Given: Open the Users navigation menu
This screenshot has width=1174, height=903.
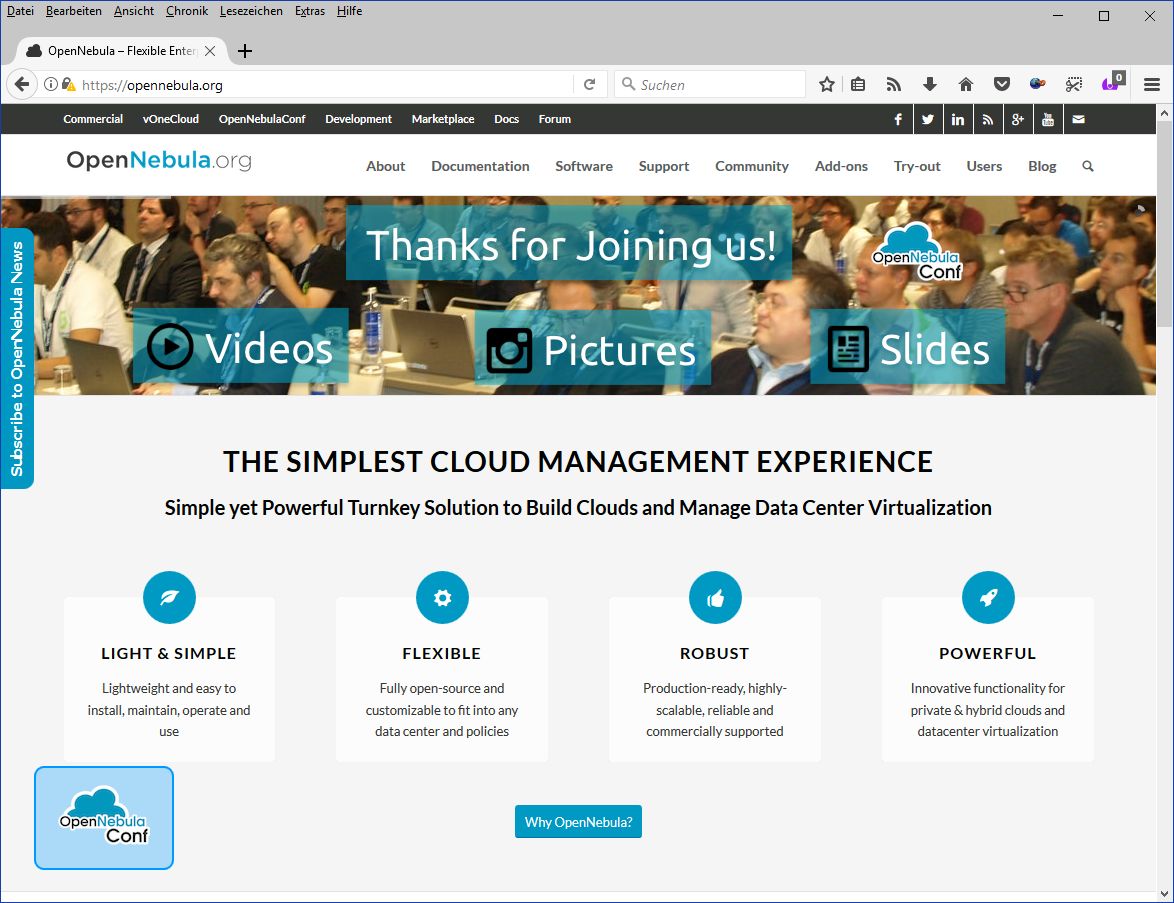Looking at the screenshot, I should (984, 166).
